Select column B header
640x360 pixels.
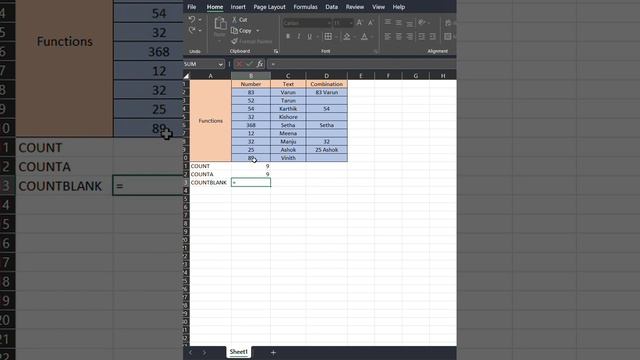pos(251,76)
